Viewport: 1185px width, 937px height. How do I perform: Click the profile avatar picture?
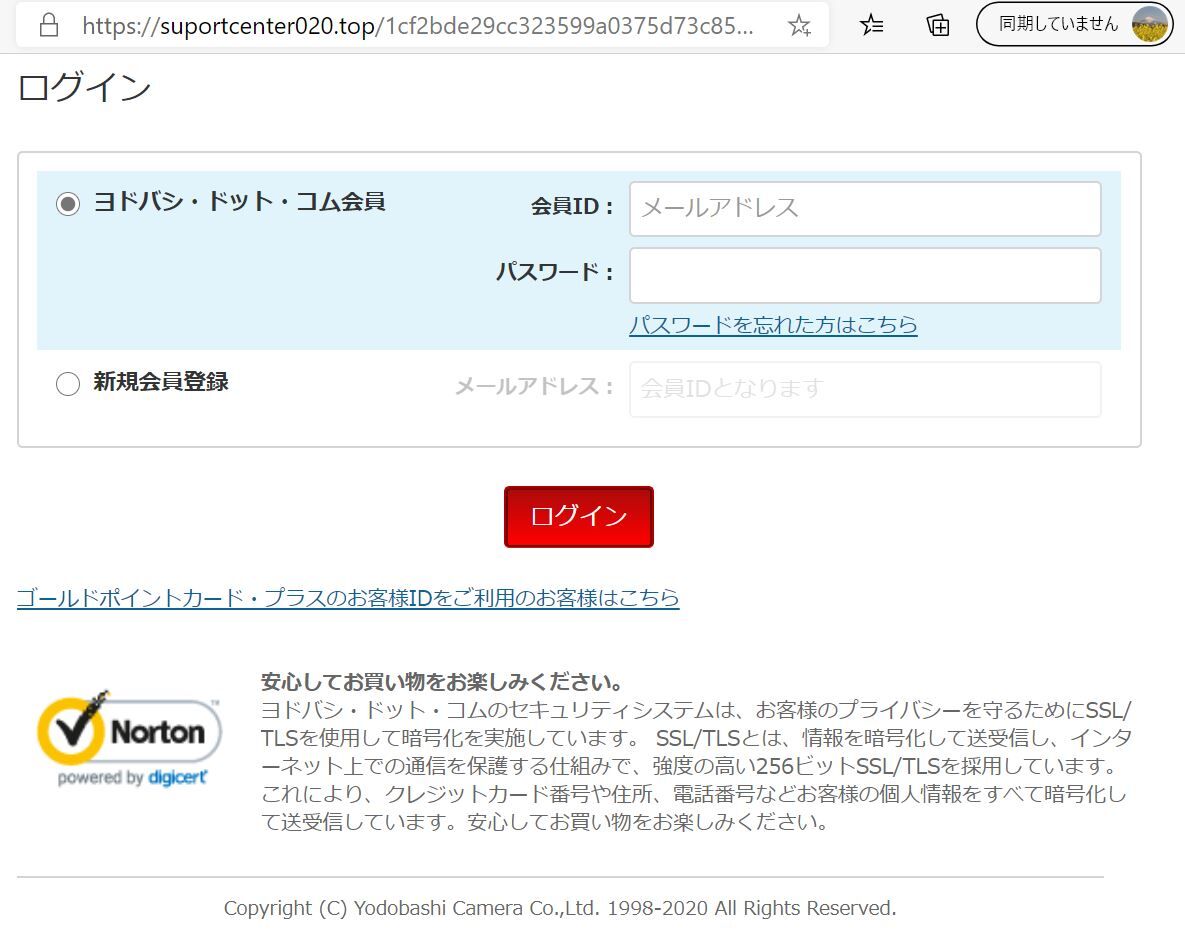tap(1149, 24)
